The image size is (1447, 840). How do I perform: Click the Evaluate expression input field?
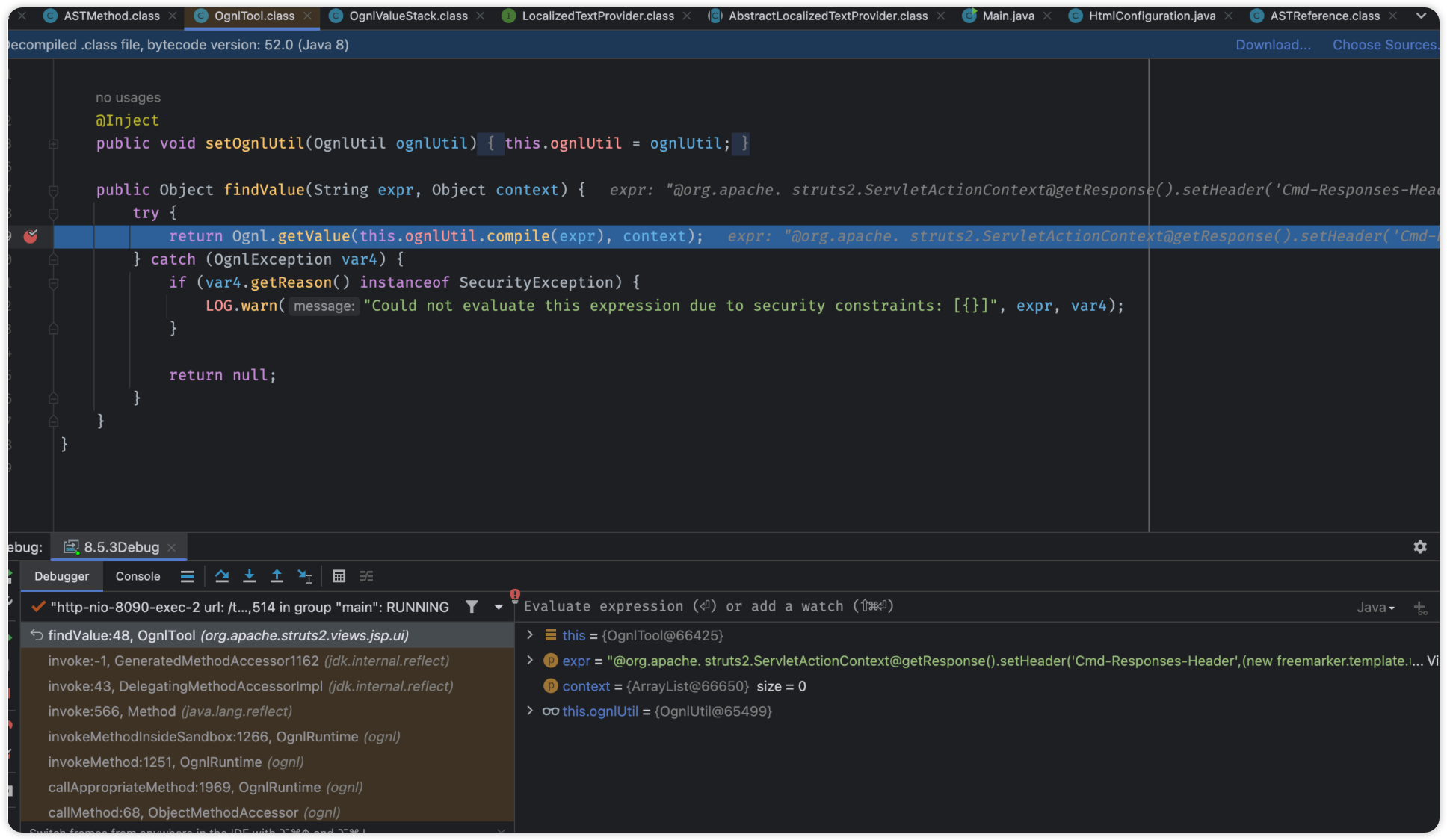point(934,607)
